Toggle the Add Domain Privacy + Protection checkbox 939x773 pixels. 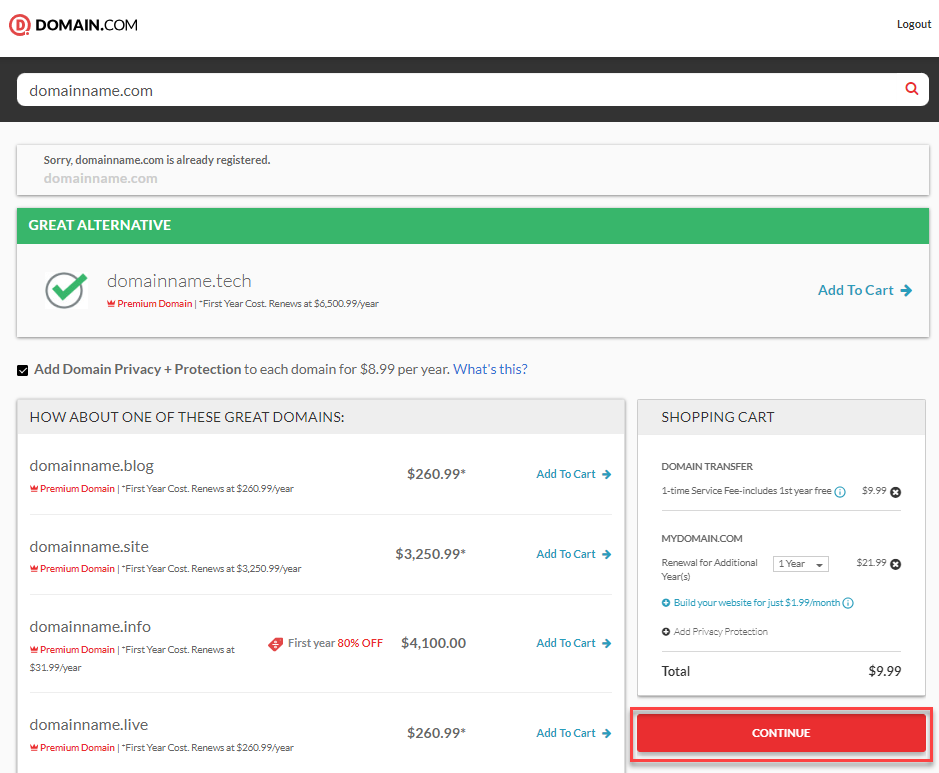tap(23, 370)
